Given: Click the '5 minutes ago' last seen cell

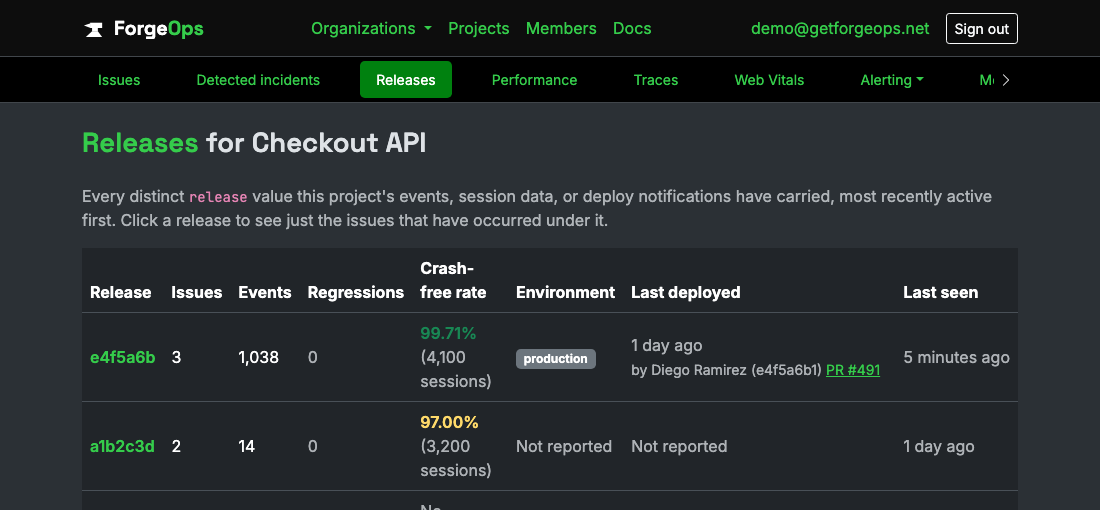Looking at the screenshot, I should click(956, 358).
